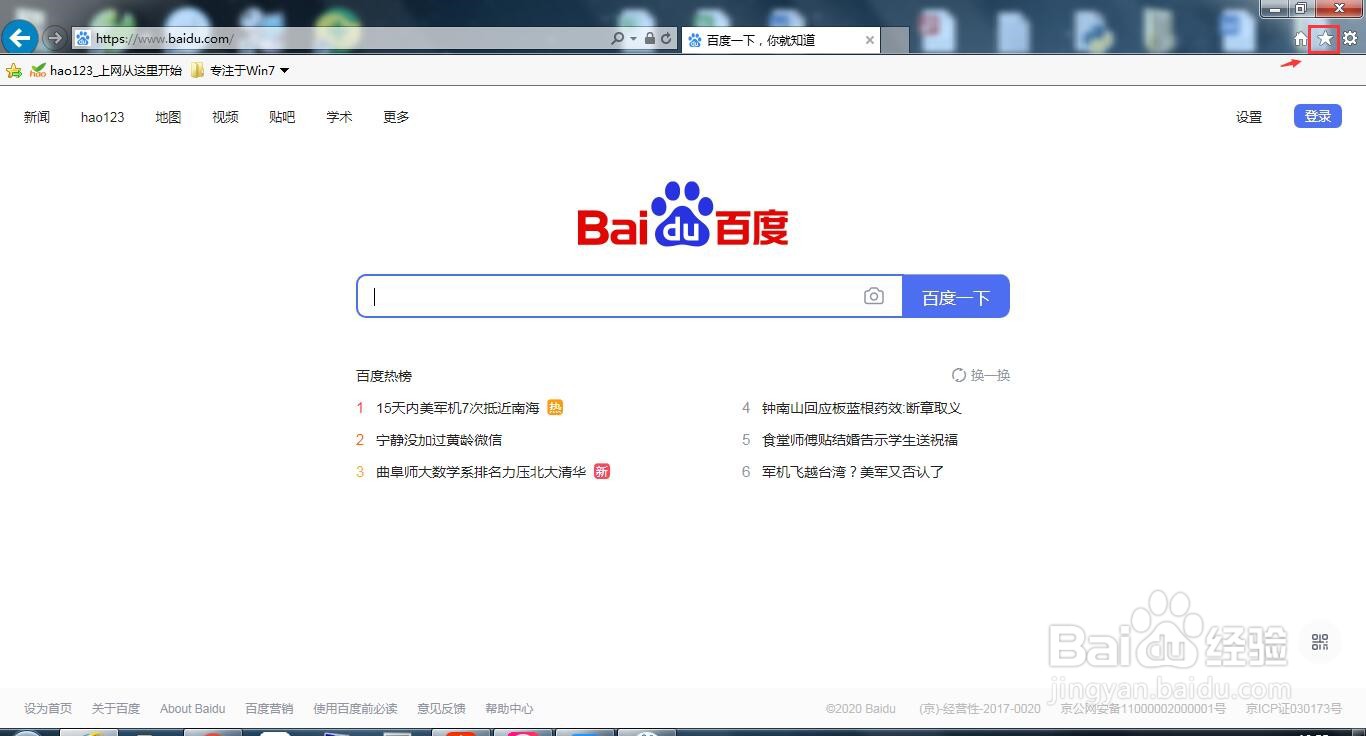The image size is (1366, 736).
Task: Click the Baidu favicon in the address bar
Action: click(83, 39)
